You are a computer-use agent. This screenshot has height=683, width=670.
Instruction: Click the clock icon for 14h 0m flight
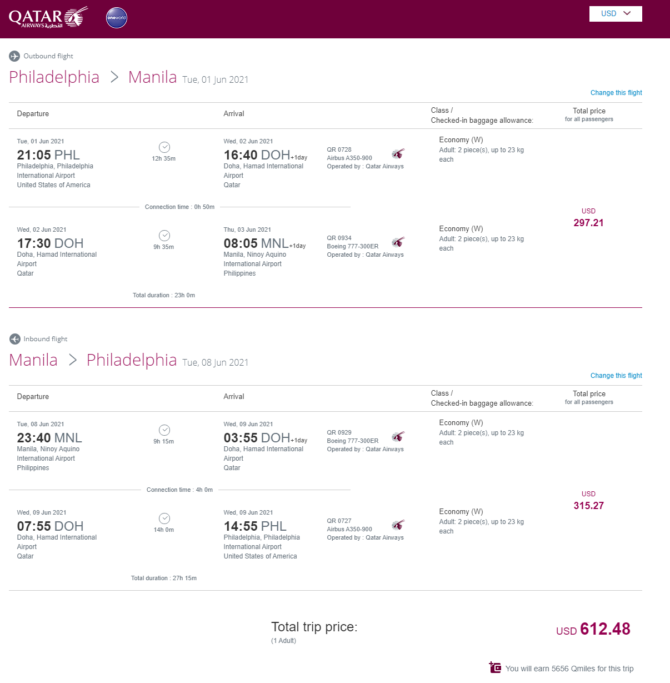(164, 518)
